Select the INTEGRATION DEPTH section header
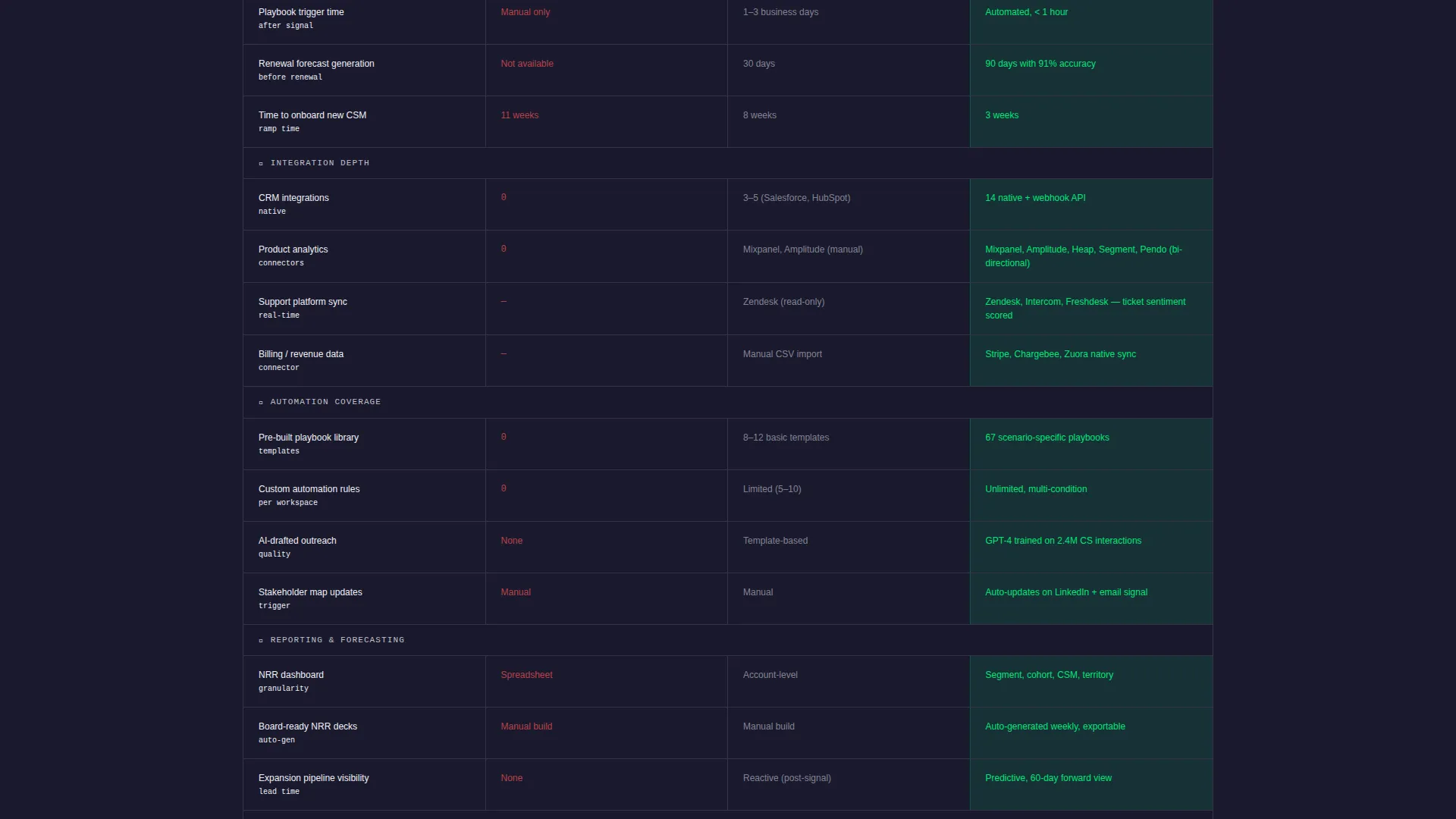This screenshot has height=819, width=1456. point(727,163)
